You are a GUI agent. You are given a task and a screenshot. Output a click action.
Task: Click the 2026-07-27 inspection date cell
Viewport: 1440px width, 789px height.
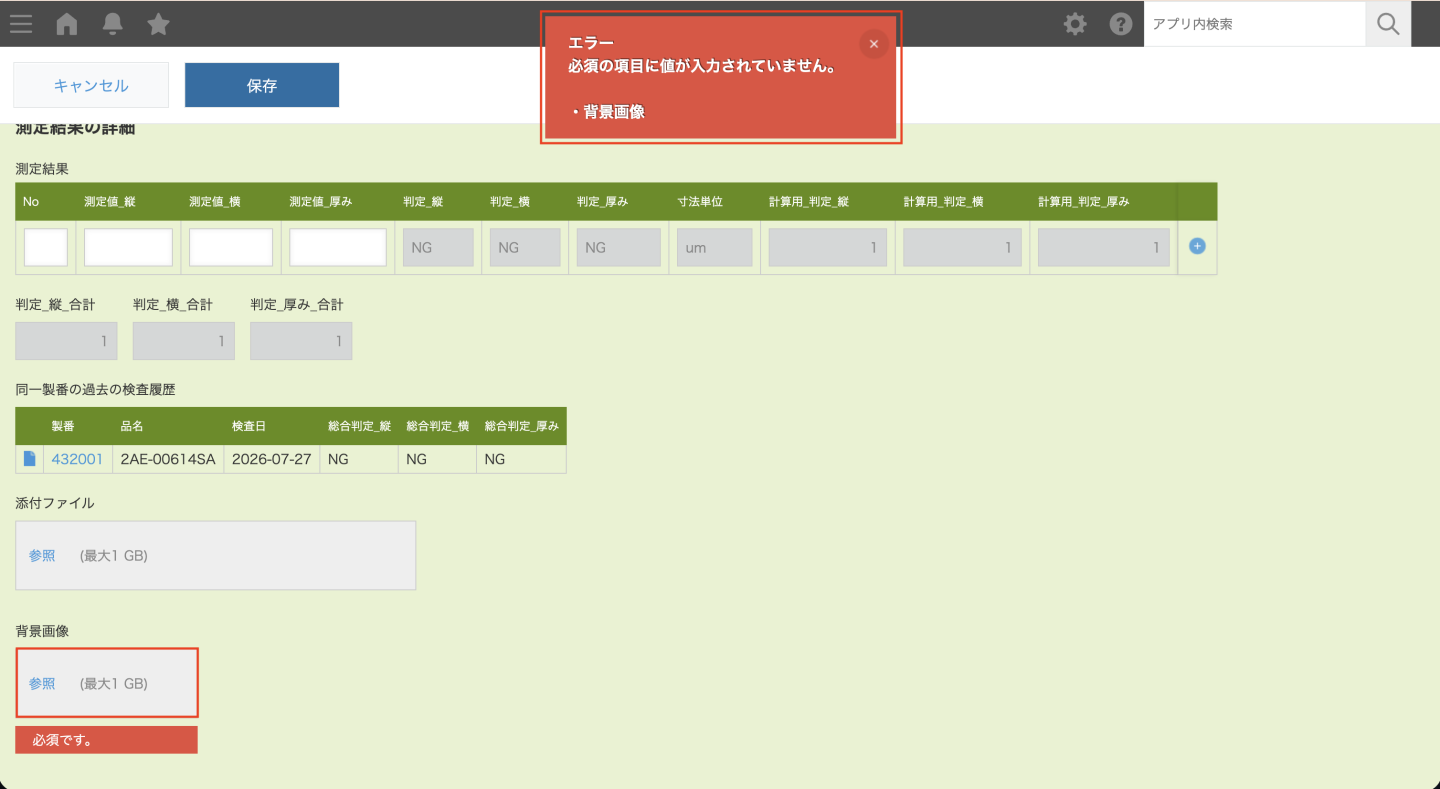[x=272, y=459]
